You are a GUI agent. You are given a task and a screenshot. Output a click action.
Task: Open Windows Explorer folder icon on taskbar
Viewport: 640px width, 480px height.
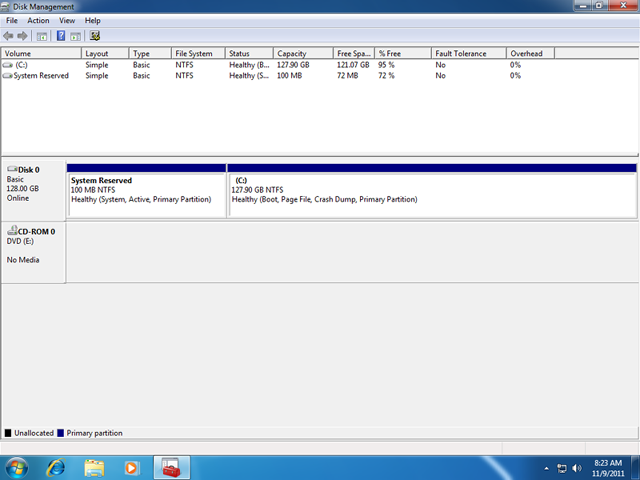click(x=94, y=468)
